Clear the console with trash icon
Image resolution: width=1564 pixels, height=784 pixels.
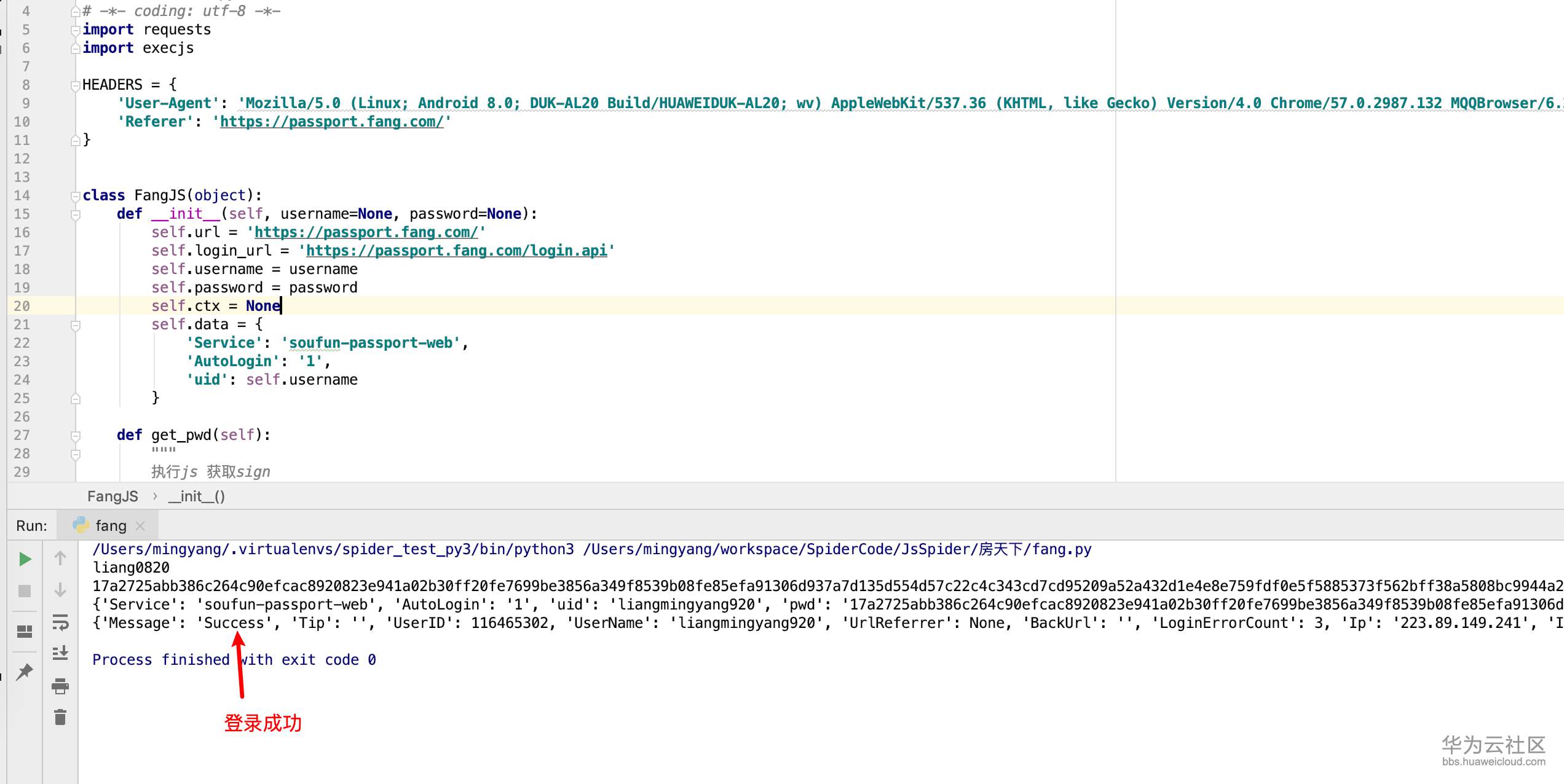coord(60,716)
